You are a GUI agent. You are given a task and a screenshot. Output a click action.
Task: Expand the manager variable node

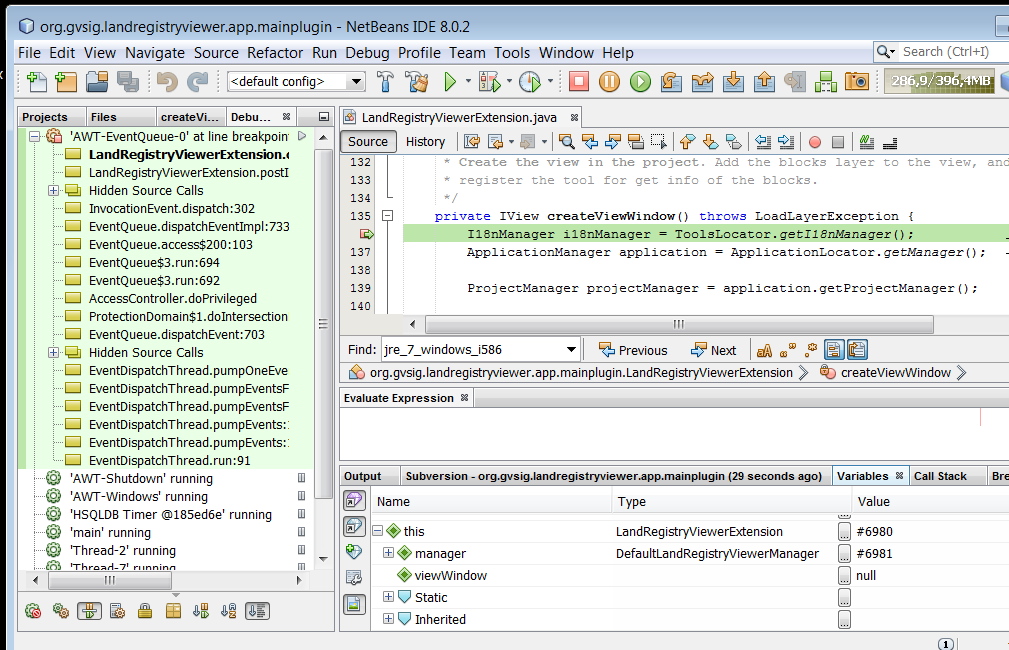389,553
